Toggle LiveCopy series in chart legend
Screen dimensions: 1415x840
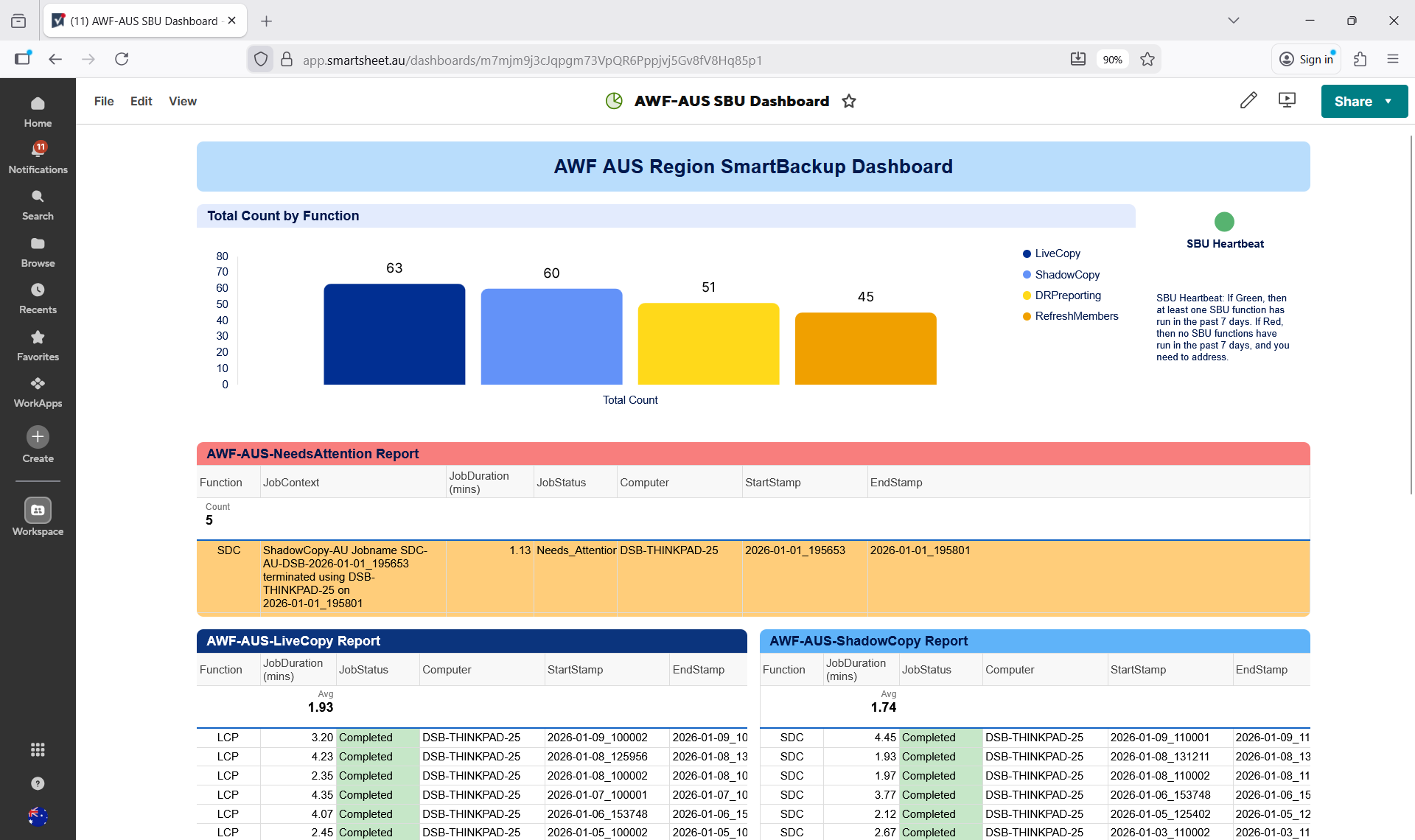pos(1057,253)
